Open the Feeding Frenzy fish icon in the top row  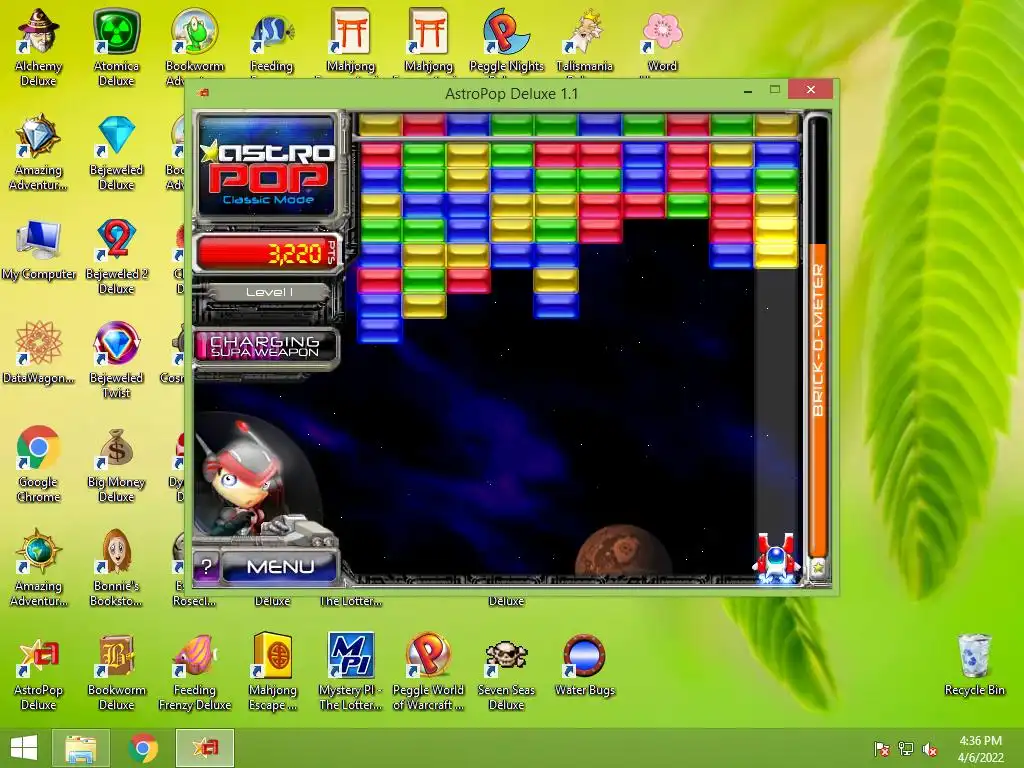pyautogui.click(x=272, y=40)
